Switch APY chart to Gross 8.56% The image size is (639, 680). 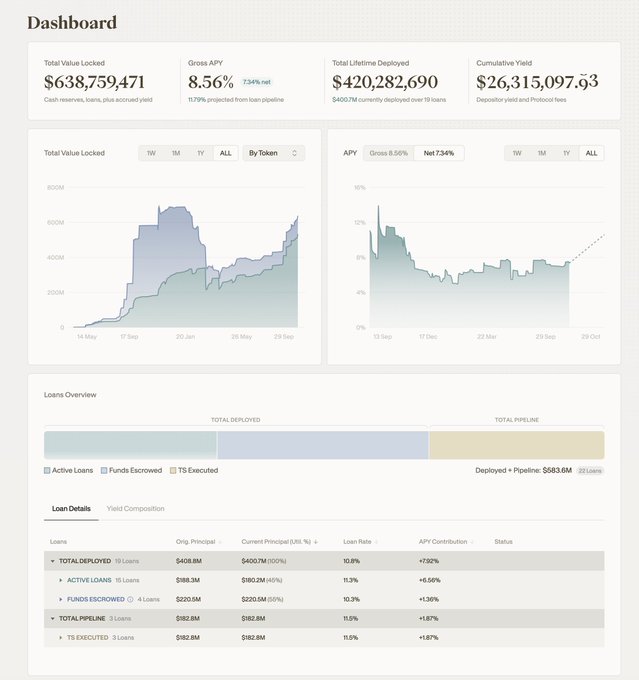[389, 153]
